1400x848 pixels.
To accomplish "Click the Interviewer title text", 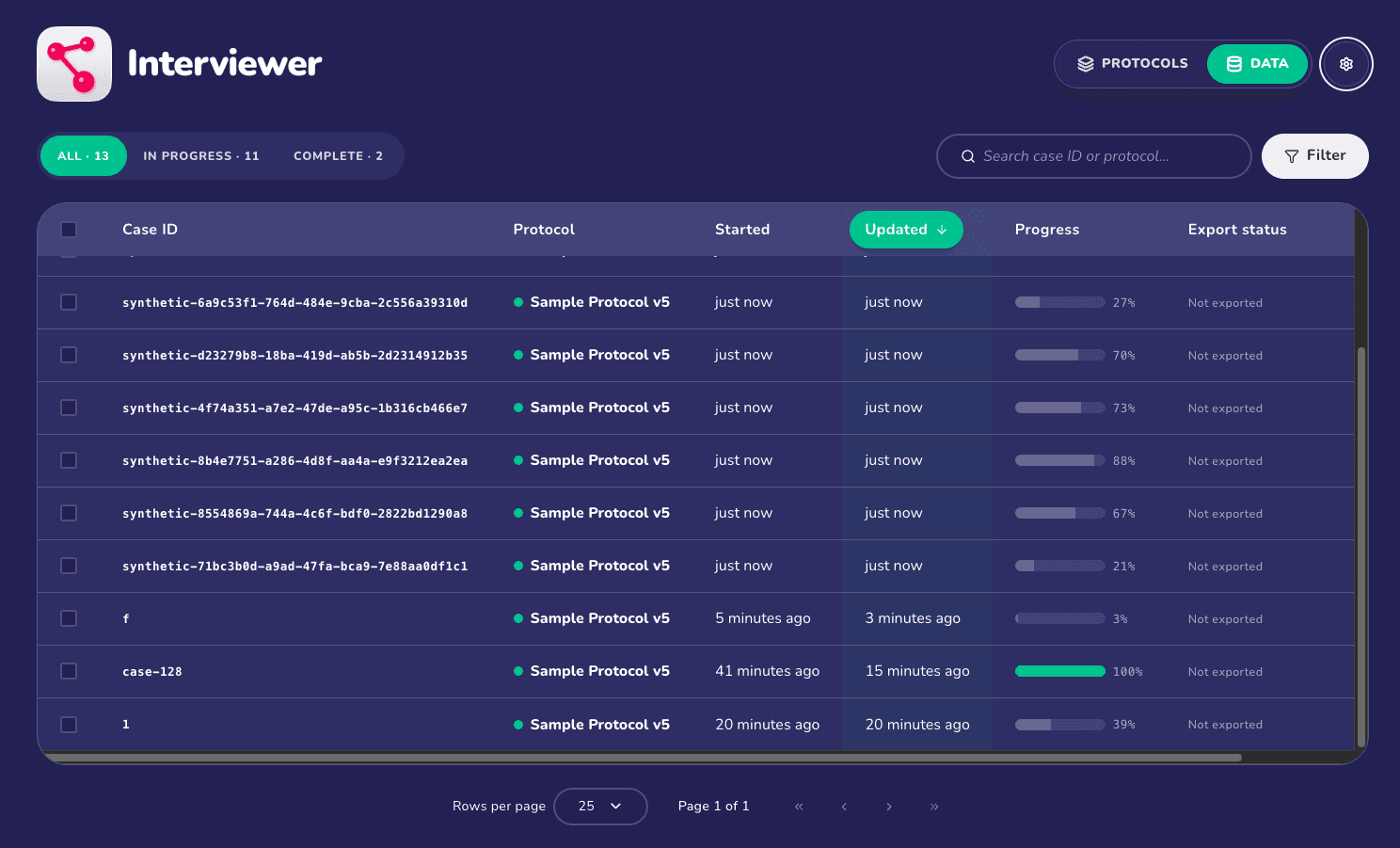I will point(225,64).
